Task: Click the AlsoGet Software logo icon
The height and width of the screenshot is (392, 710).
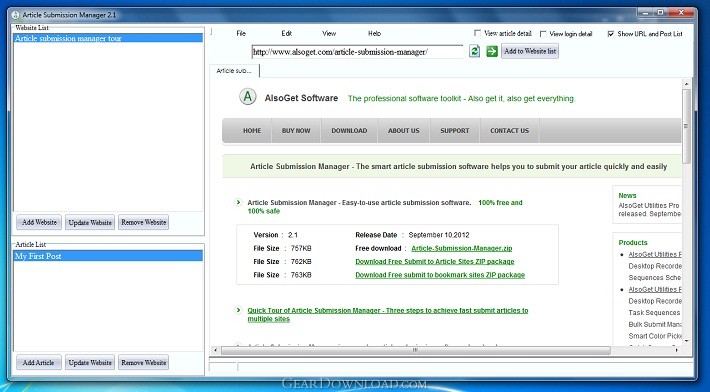Action: point(248,97)
